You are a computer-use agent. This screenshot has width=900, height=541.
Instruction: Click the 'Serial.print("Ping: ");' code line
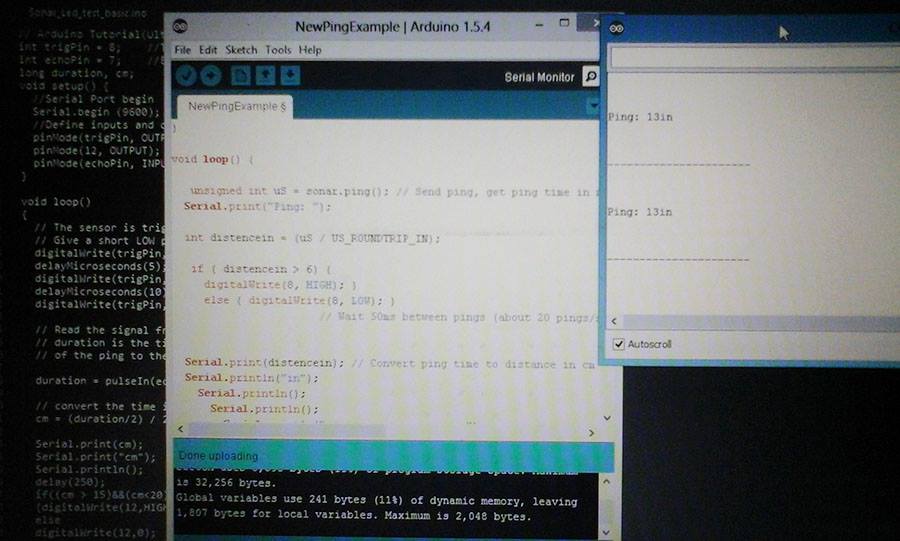pyautogui.click(x=257, y=207)
